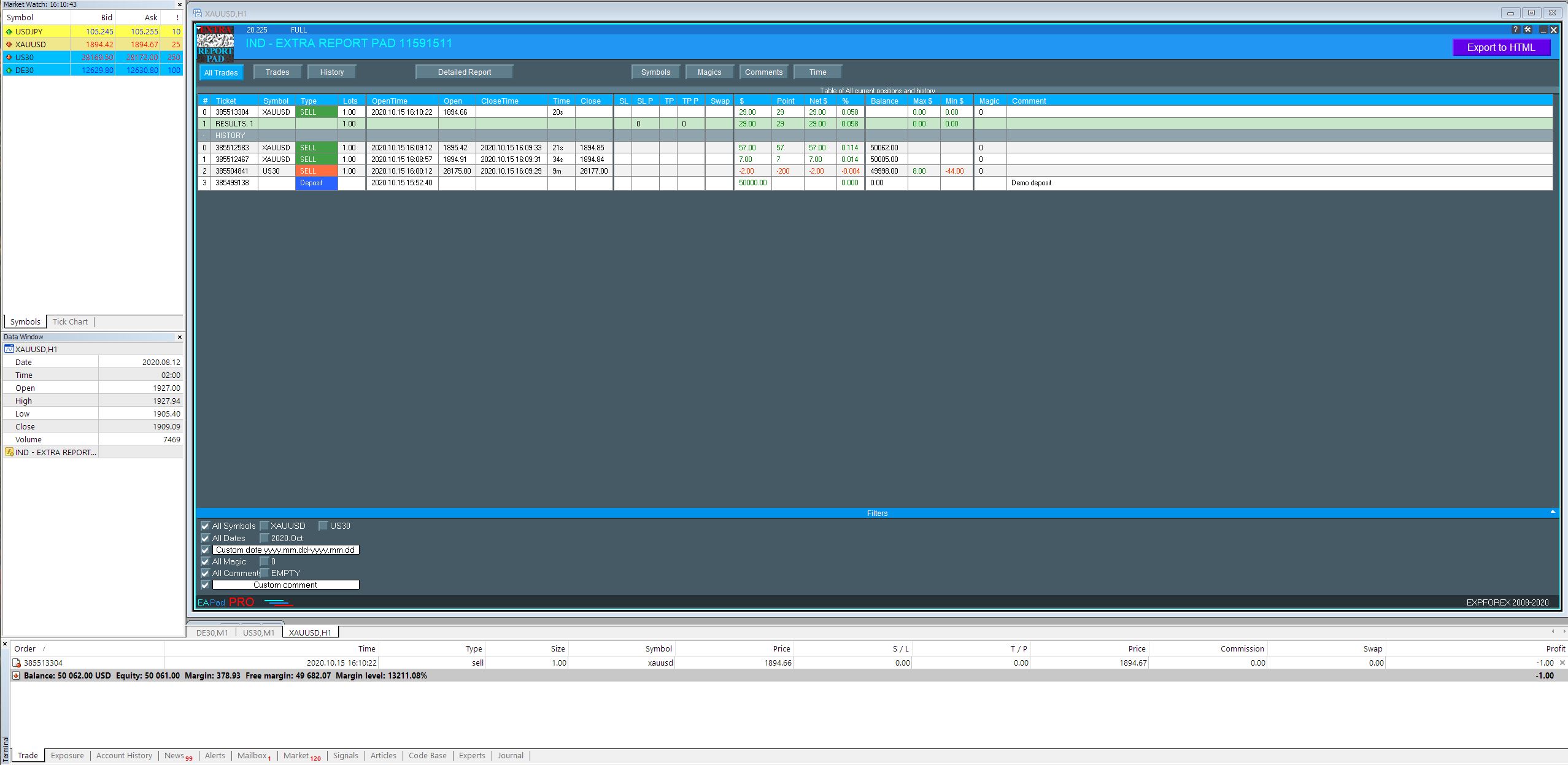Open Extra Report Pad help question icon
Screen dimensions: 1568x765
[x=1516, y=29]
